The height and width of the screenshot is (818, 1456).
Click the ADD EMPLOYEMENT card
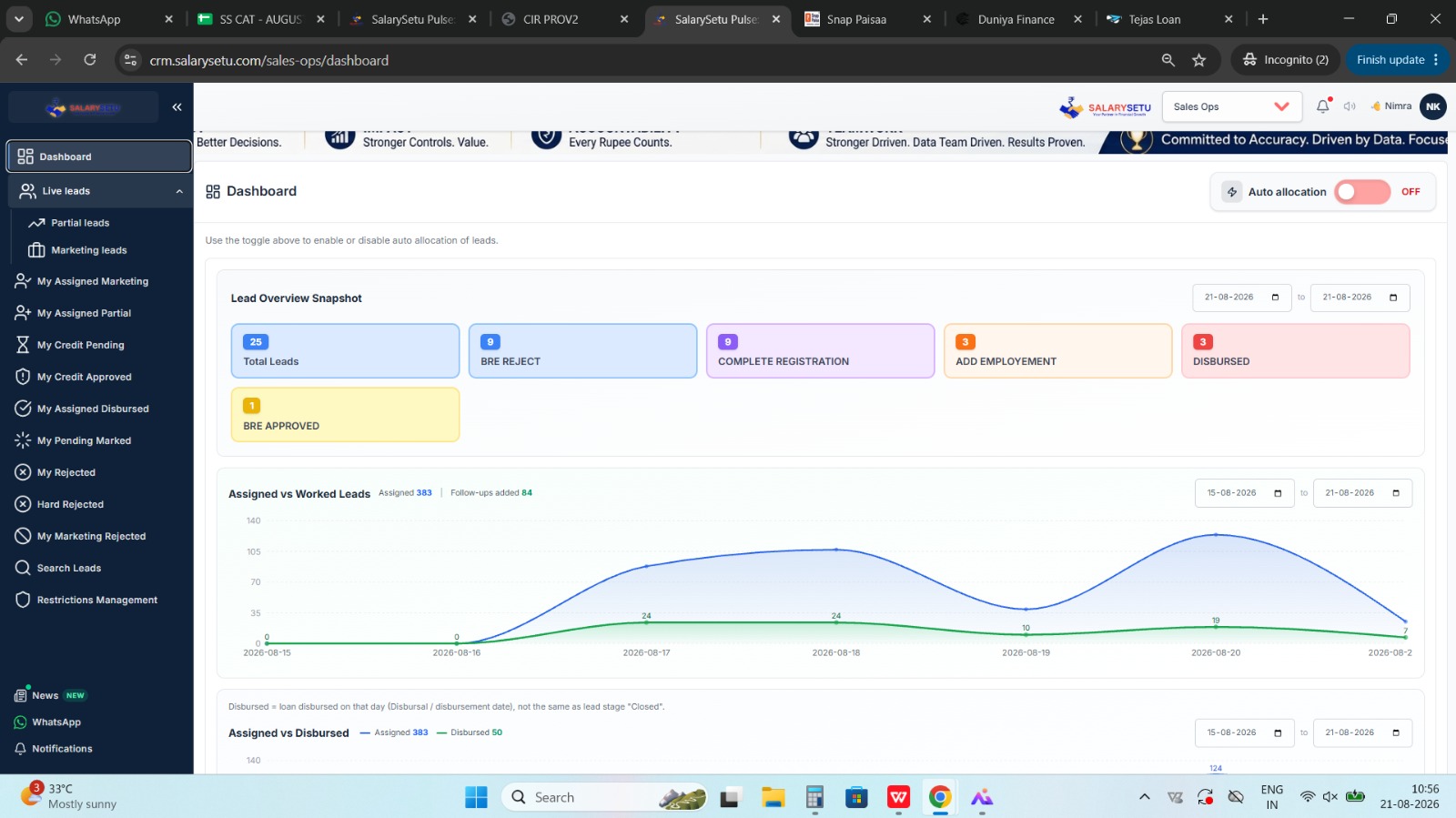[1057, 351]
